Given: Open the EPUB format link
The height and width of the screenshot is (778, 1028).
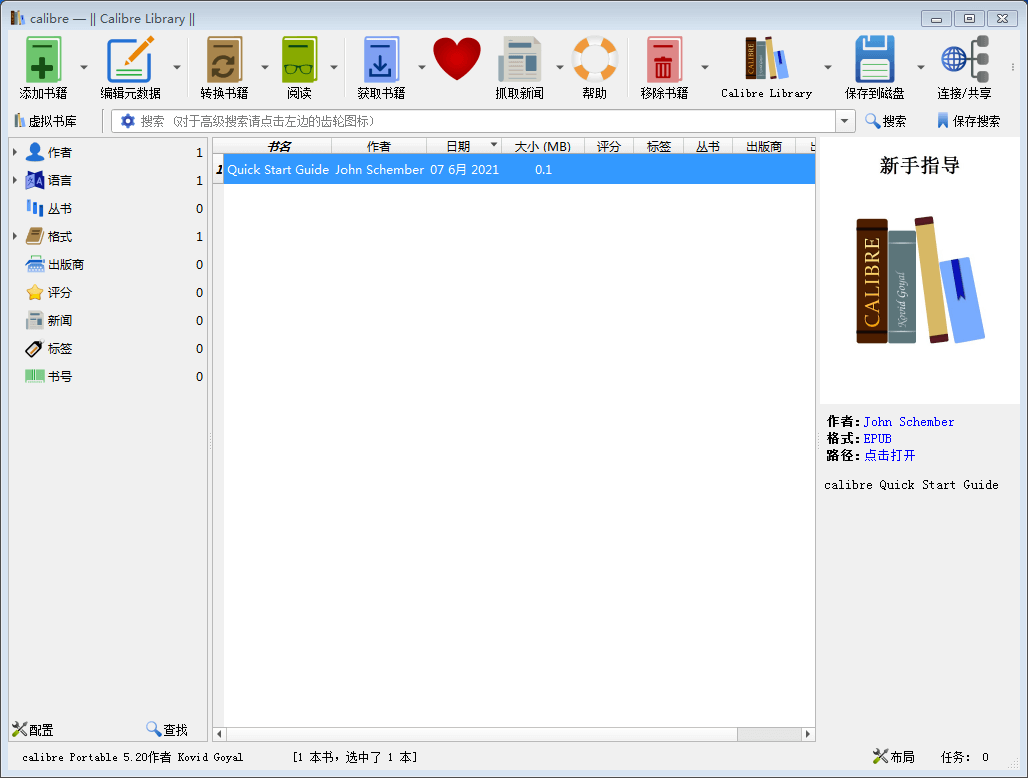Looking at the screenshot, I should pyautogui.click(x=877, y=438).
